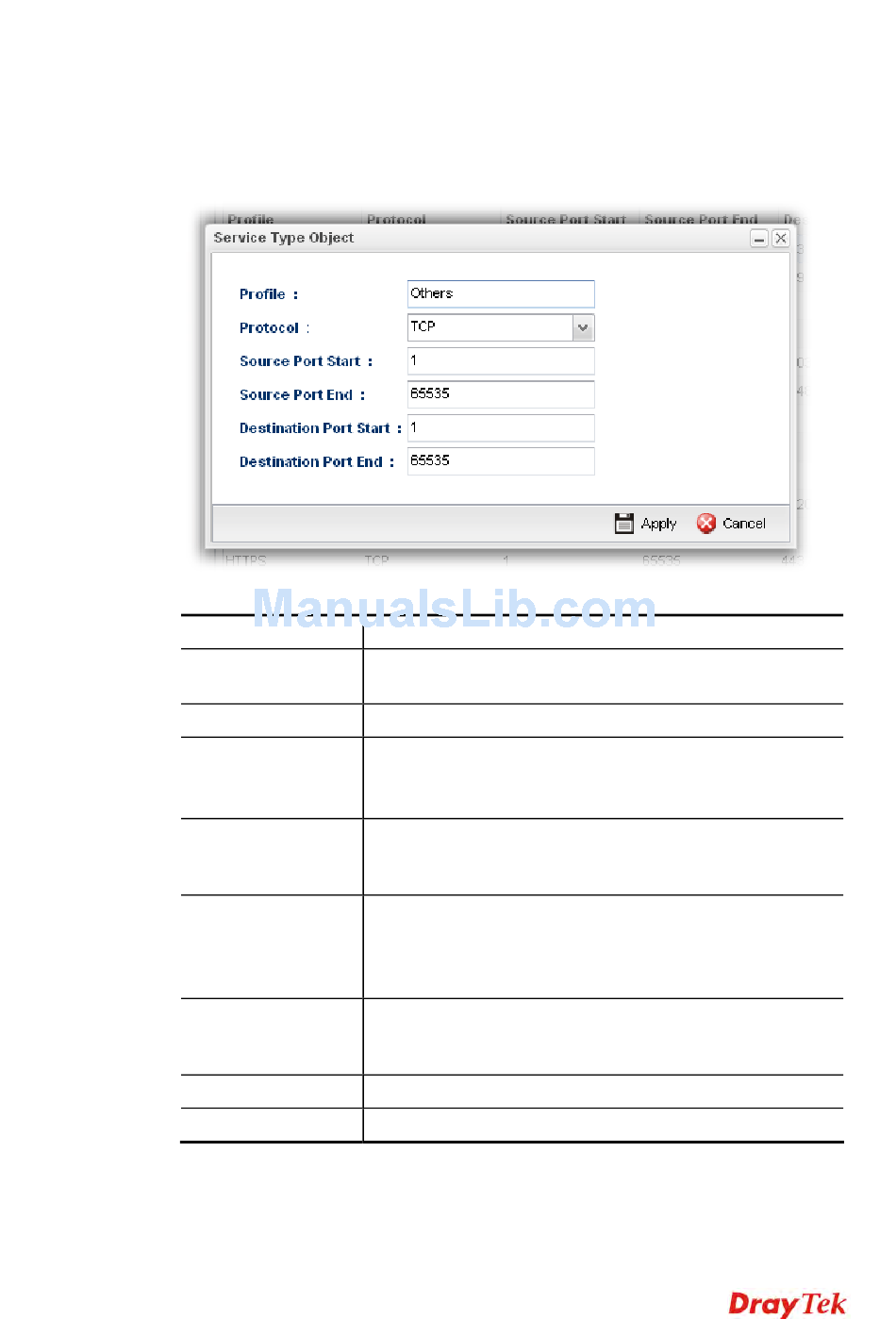Screen dimensions: 896x1319
Task: Close the Service Type Object dialog
Action: pyautogui.click(x=780, y=239)
